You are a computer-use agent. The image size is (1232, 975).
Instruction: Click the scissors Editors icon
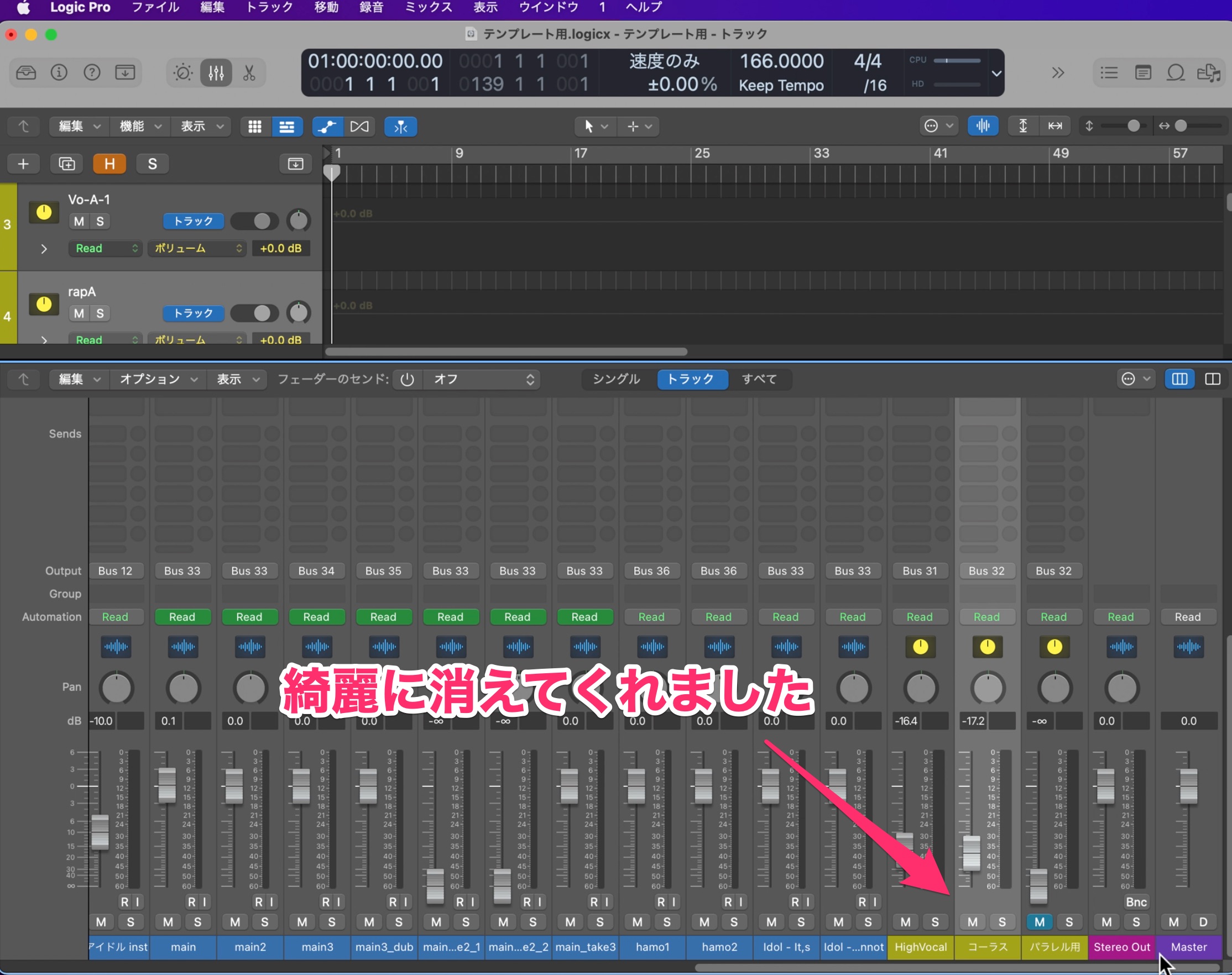click(249, 73)
